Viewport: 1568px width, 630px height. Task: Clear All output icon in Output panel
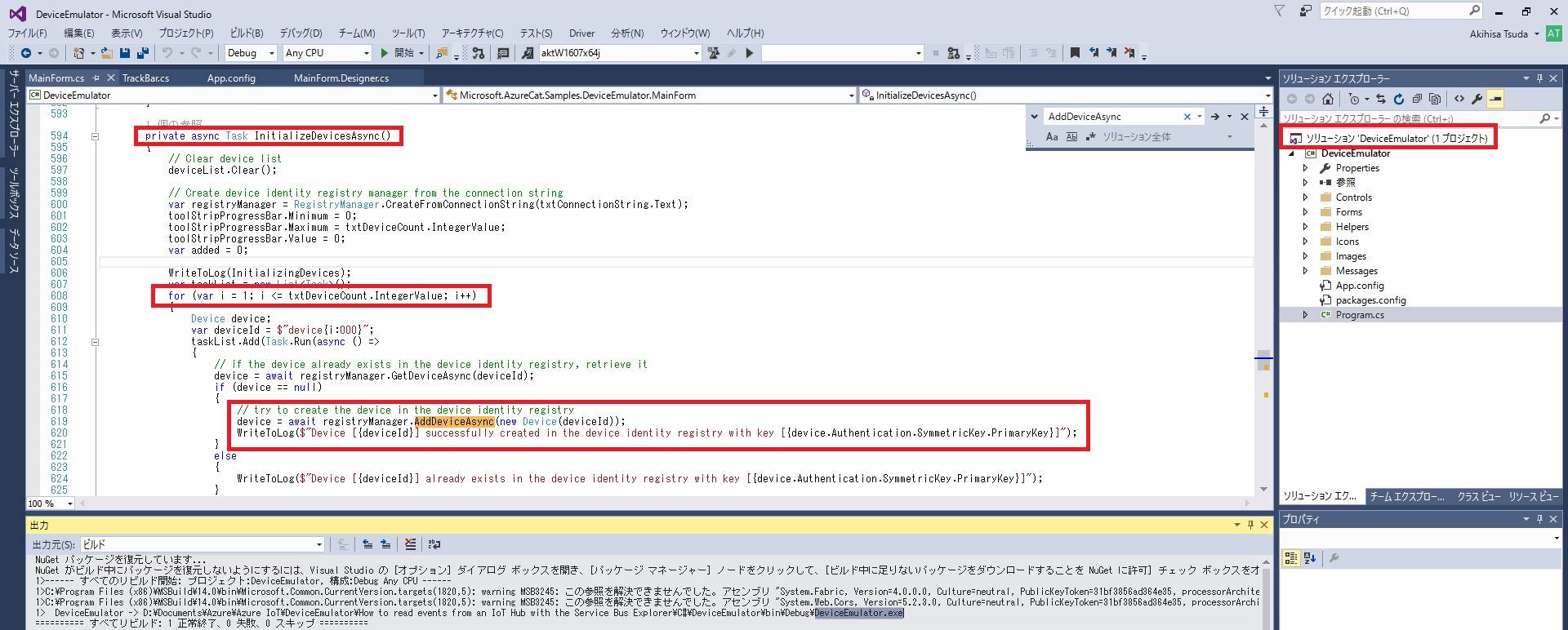(x=410, y=544)
